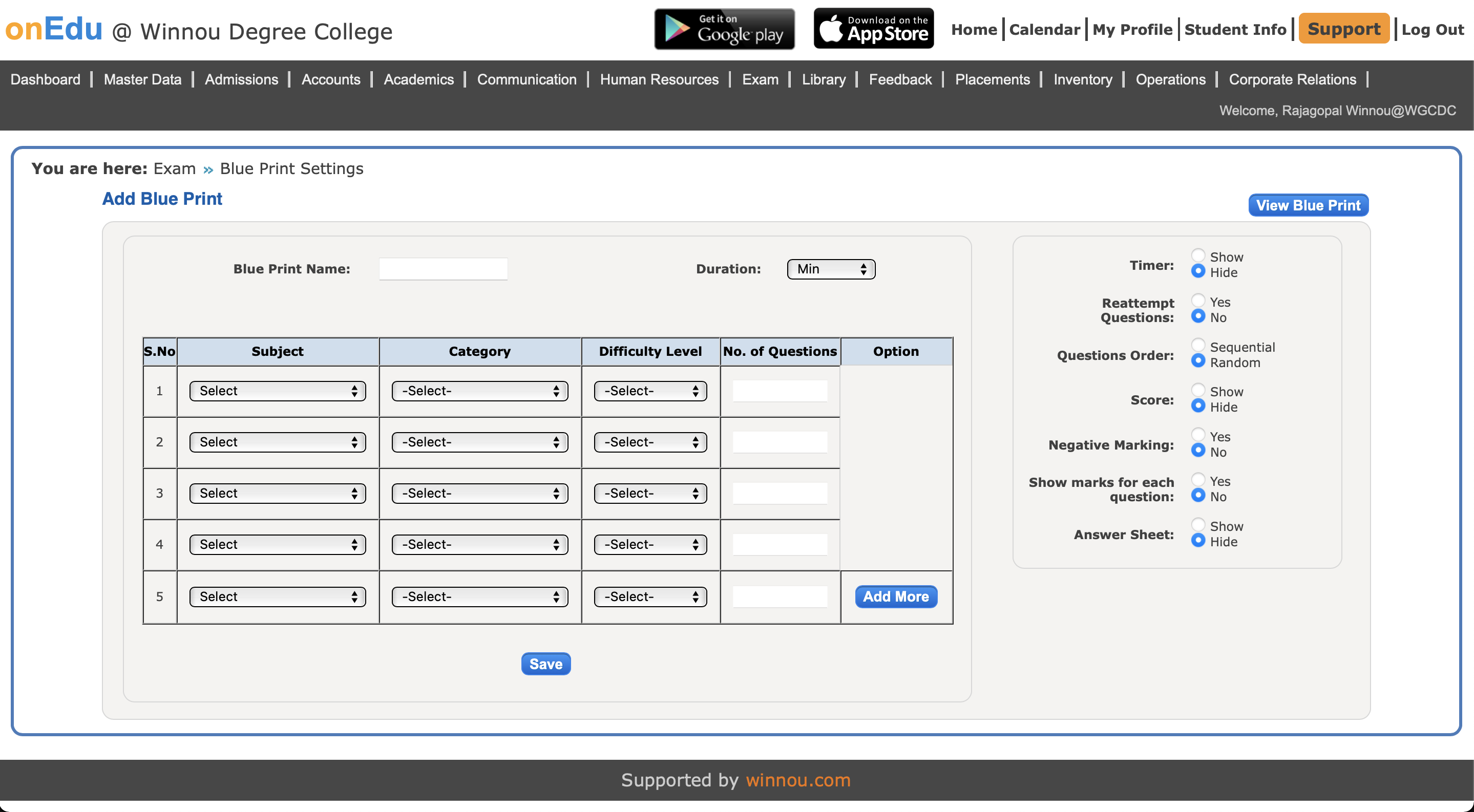Viewport: 1474px width, 812px height.
Task: Click the orange Support button
Action: (1343, 29)
